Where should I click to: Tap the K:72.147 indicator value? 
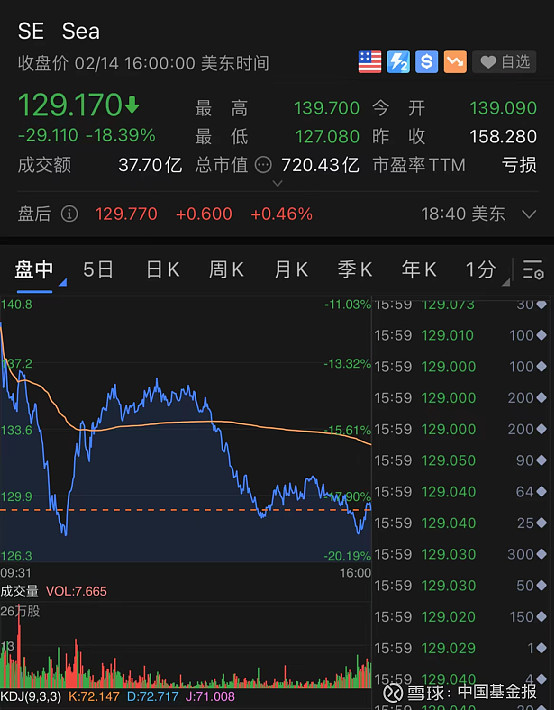pos(94,696)
